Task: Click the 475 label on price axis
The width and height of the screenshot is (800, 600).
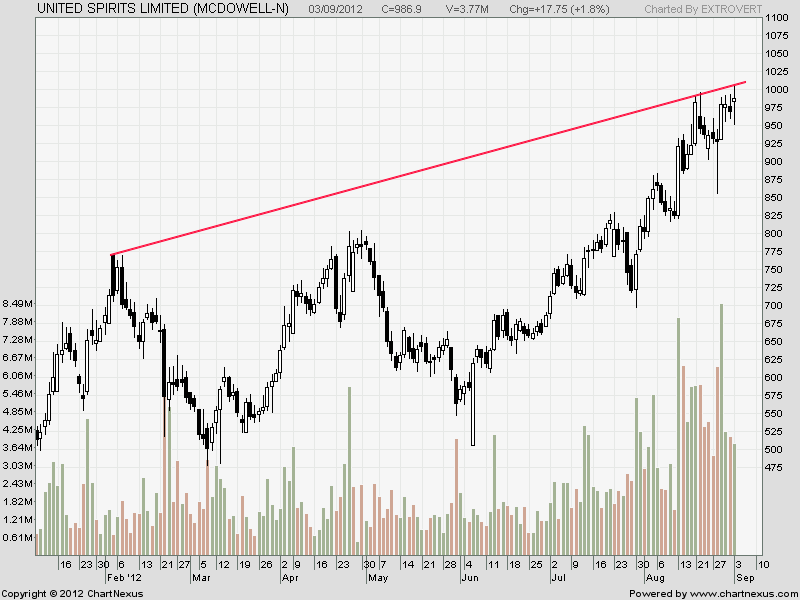Action: (x=774, y=467)
